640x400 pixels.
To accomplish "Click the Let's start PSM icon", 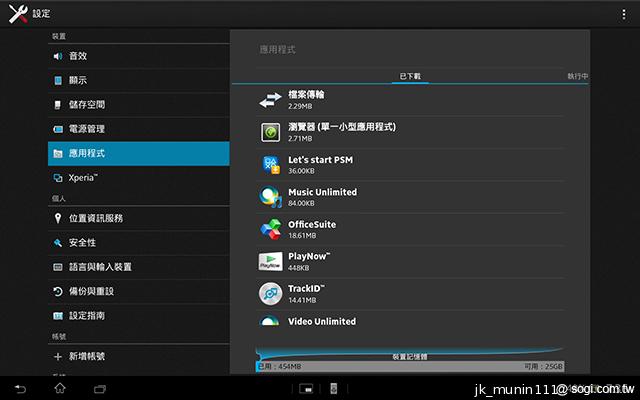I will click(x=271, y=165).
